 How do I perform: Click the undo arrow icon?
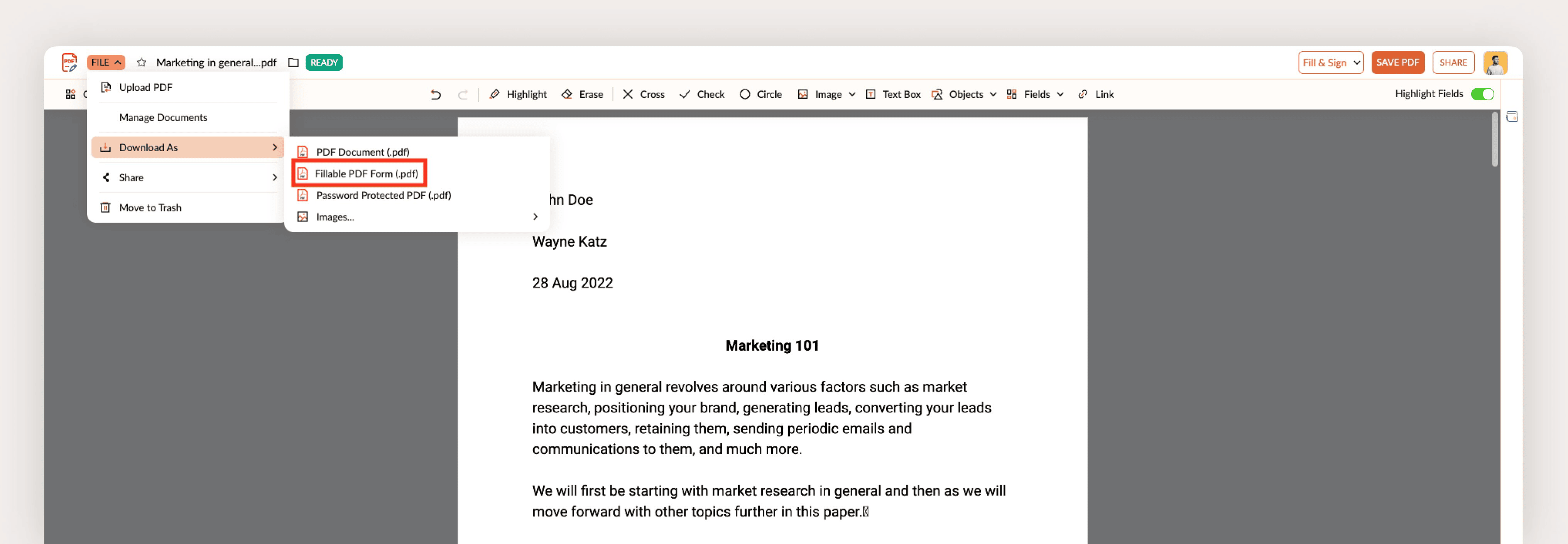pyautogui.click(x=435, y=94)
